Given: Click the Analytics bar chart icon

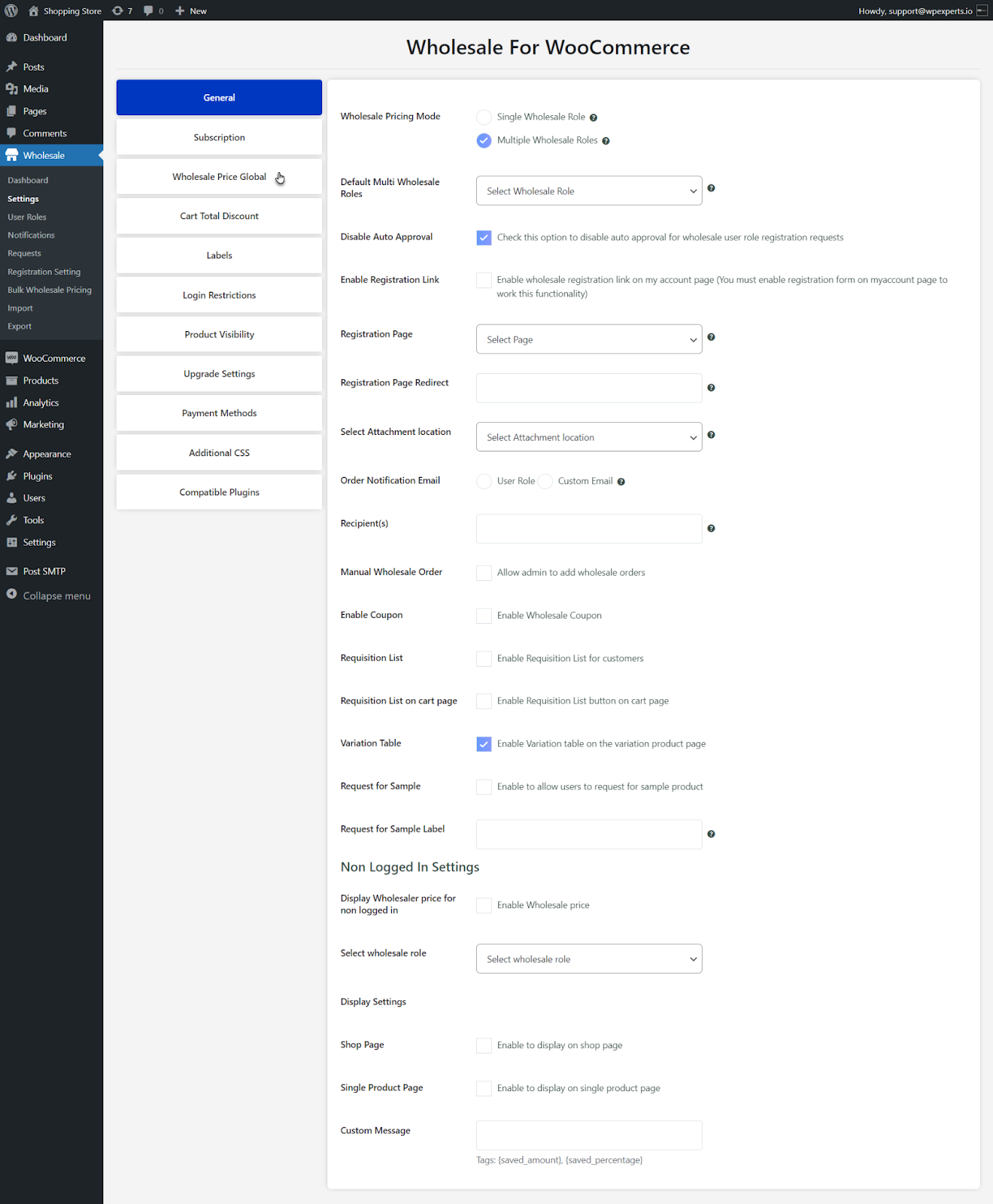Looking at the screenshot, I should [11, 403].
